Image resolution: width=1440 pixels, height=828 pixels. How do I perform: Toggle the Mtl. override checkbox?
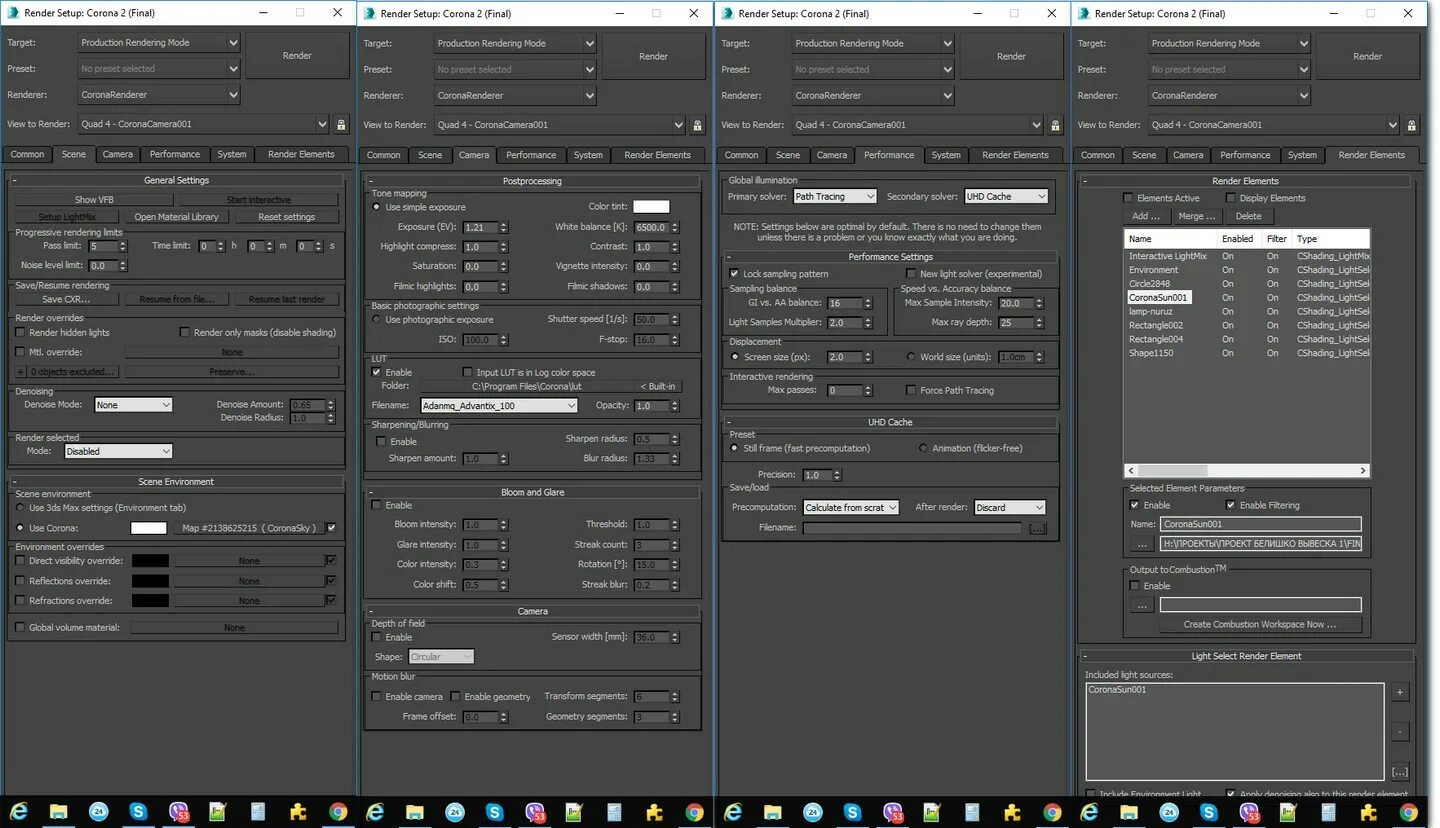(20, 352)
